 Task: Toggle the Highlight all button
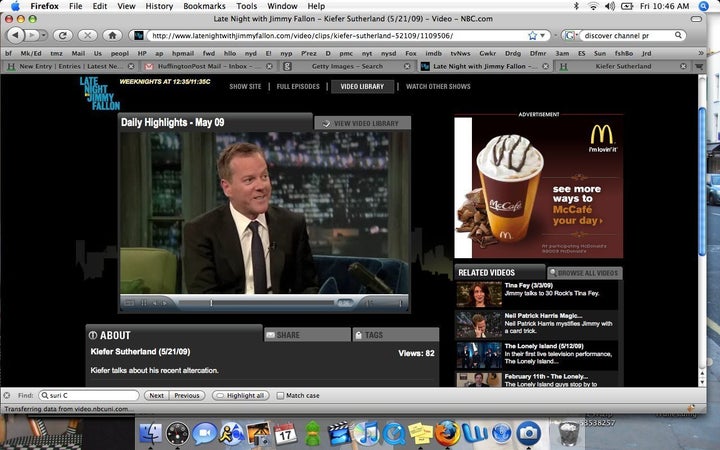pyautogui.click(x=241, y=395)
